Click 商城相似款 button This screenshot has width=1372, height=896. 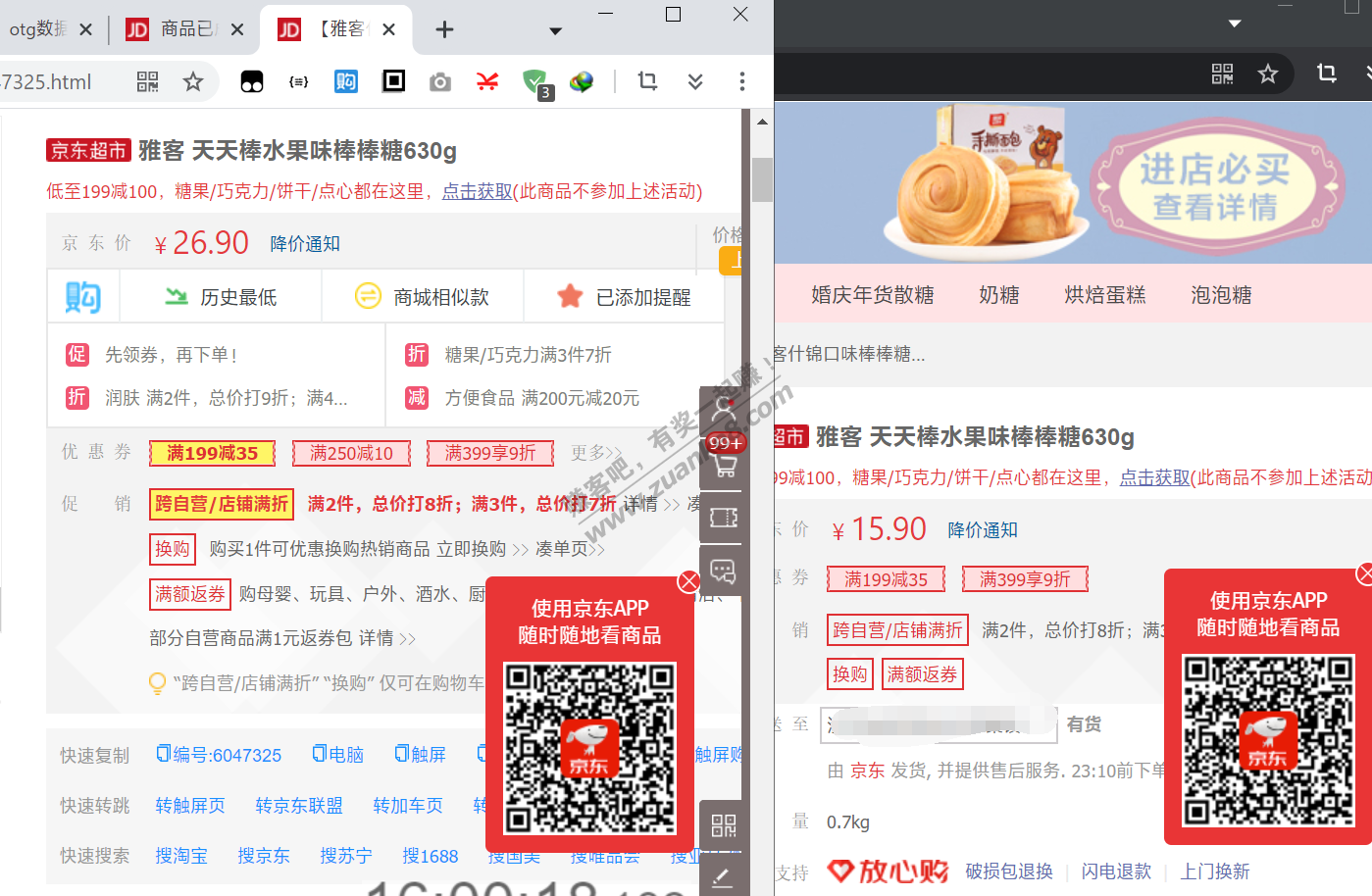[423, 296]
